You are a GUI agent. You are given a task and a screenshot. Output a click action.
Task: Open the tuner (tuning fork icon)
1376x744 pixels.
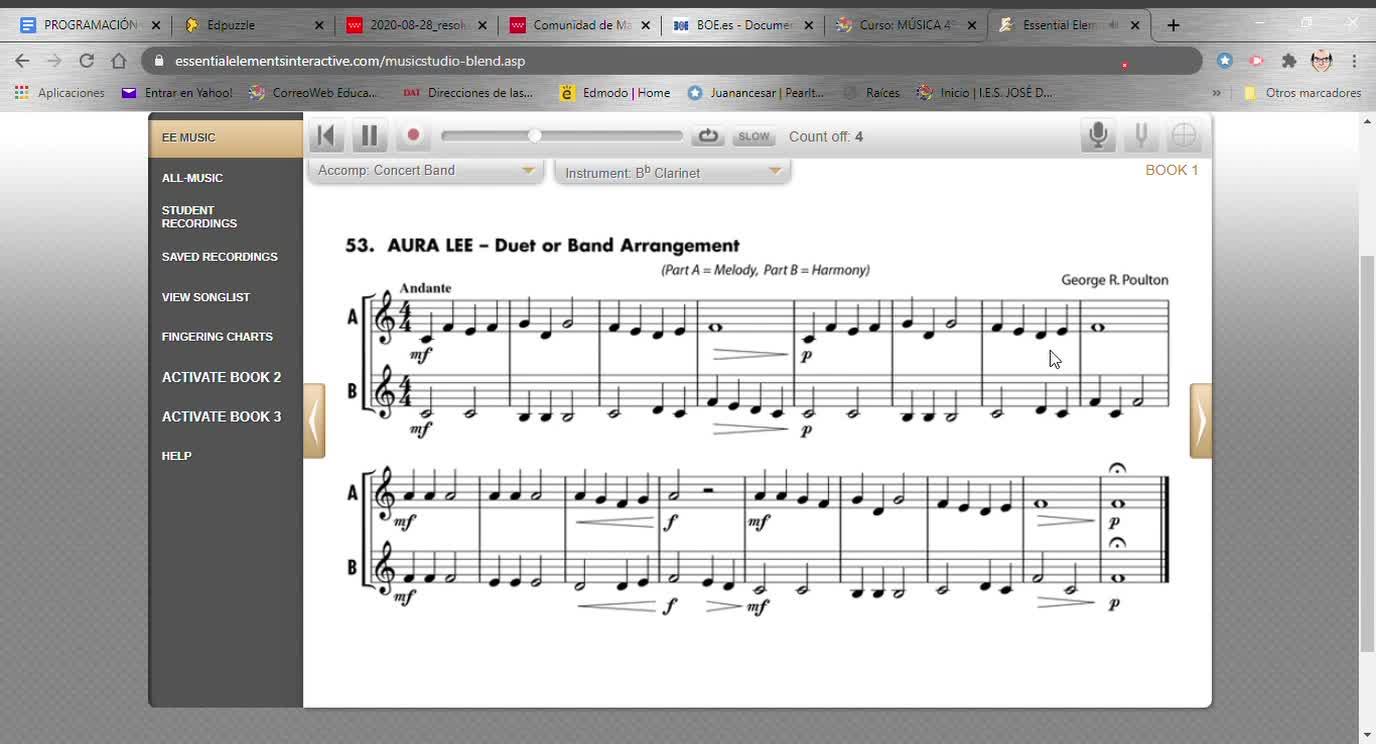[x=1140, y=135]
